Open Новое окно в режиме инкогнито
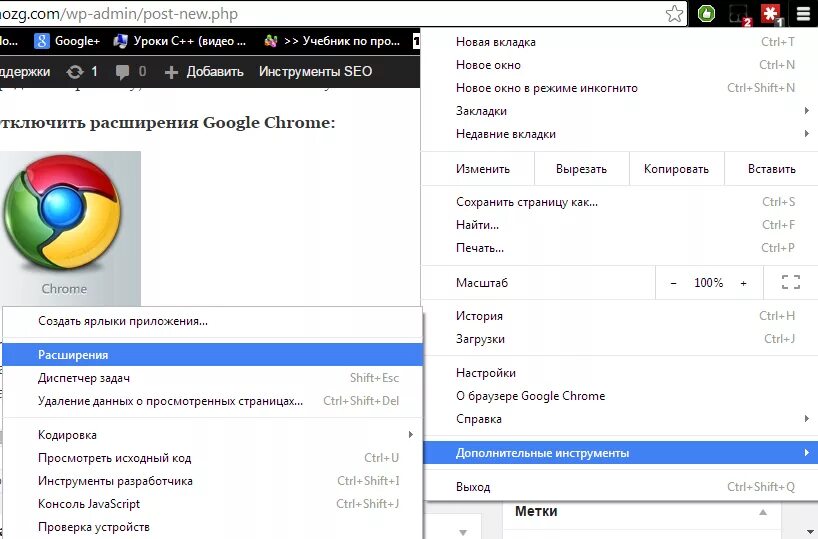Viewport: 818px width, 539px height. (x=620, y=88)
